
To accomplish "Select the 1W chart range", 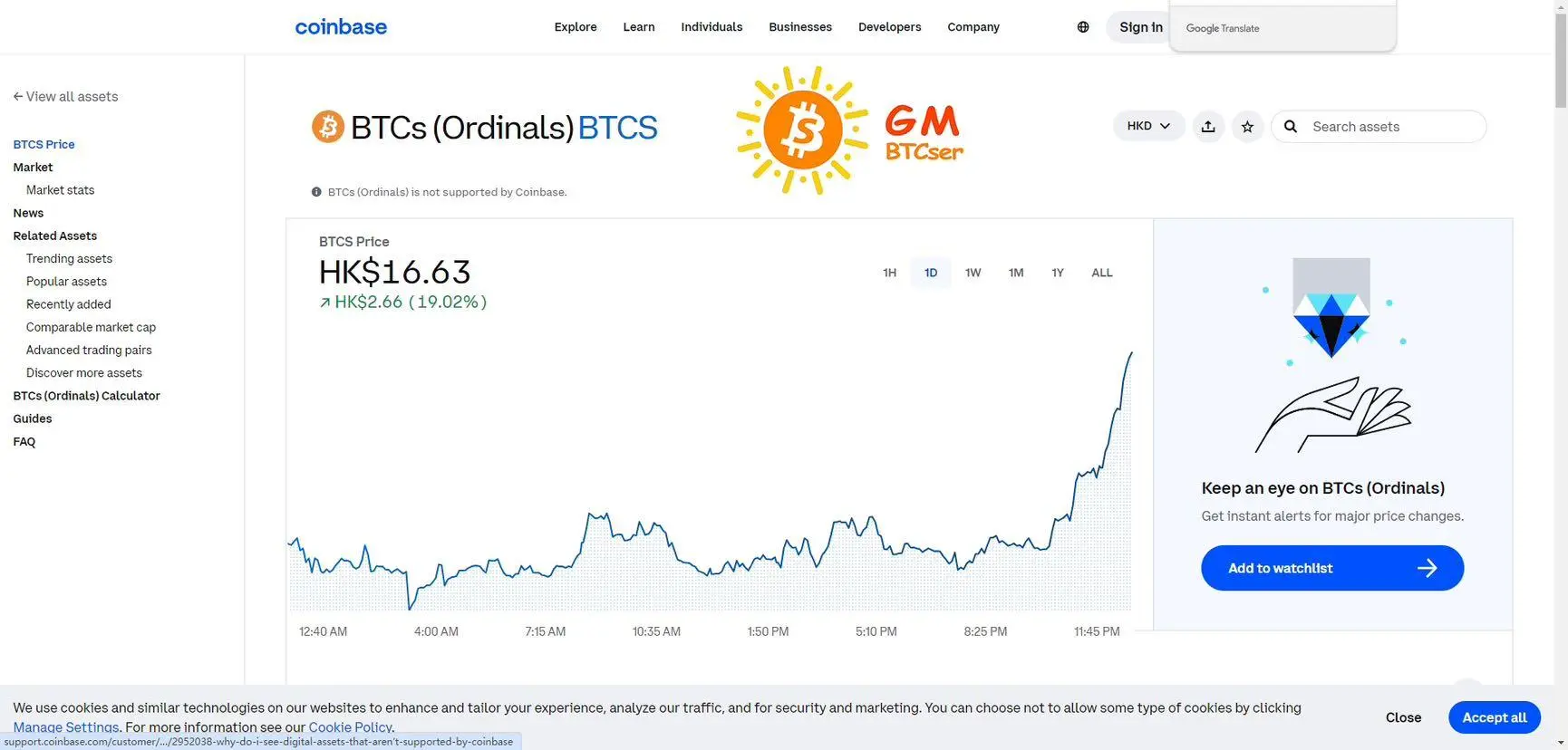I will click(973, 273).
